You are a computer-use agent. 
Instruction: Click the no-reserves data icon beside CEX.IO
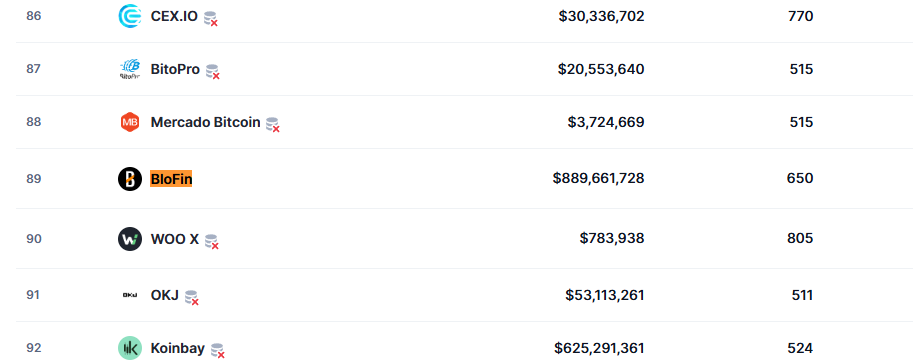pyautogui.click(x=211, y=19)
